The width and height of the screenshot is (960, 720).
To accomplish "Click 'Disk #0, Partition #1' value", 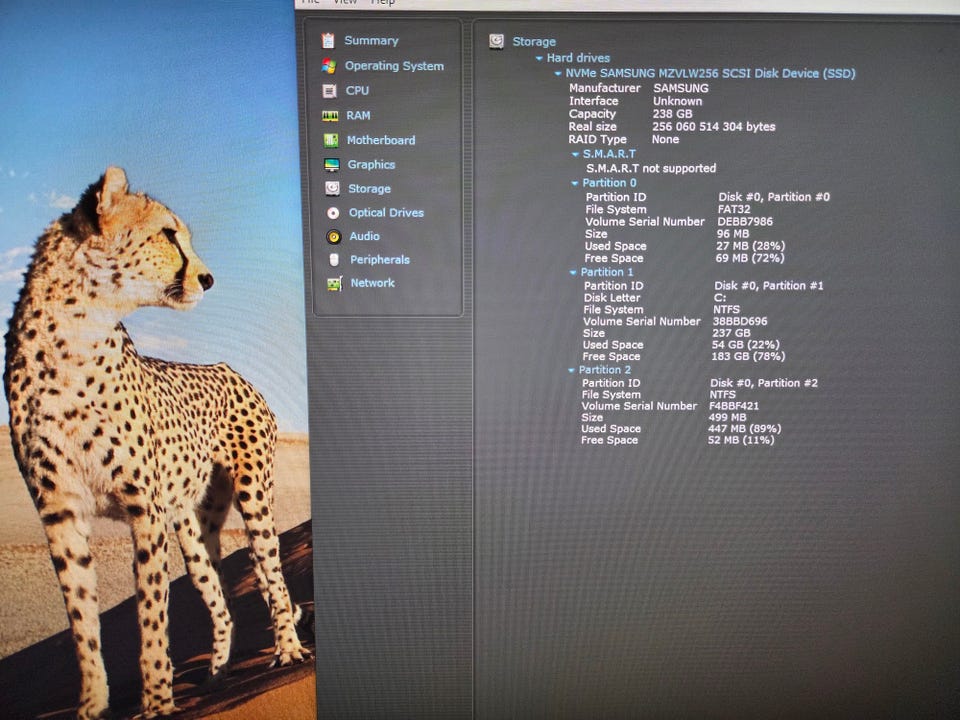I will (x=768, y=286).
